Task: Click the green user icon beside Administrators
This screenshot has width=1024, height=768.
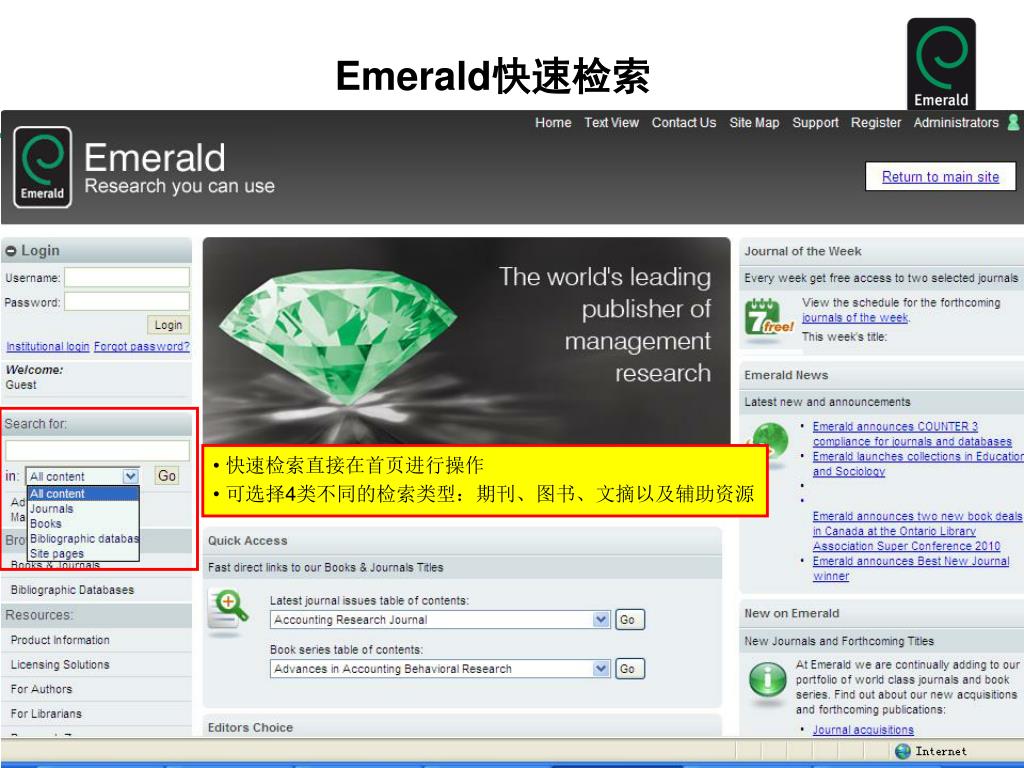Action: point(1013,123)
